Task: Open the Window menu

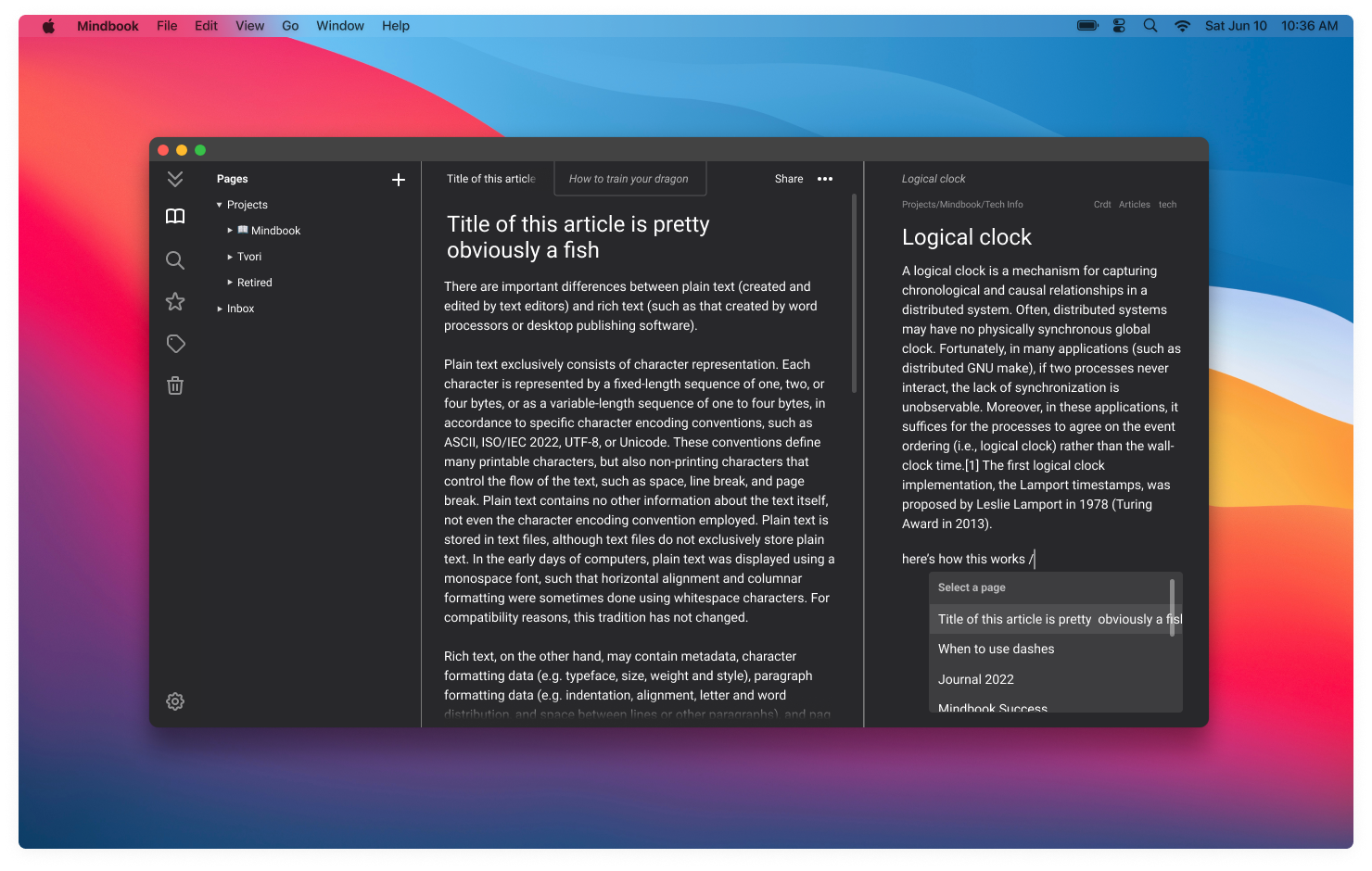Action: pyautogui.click(x=340, y=26)
